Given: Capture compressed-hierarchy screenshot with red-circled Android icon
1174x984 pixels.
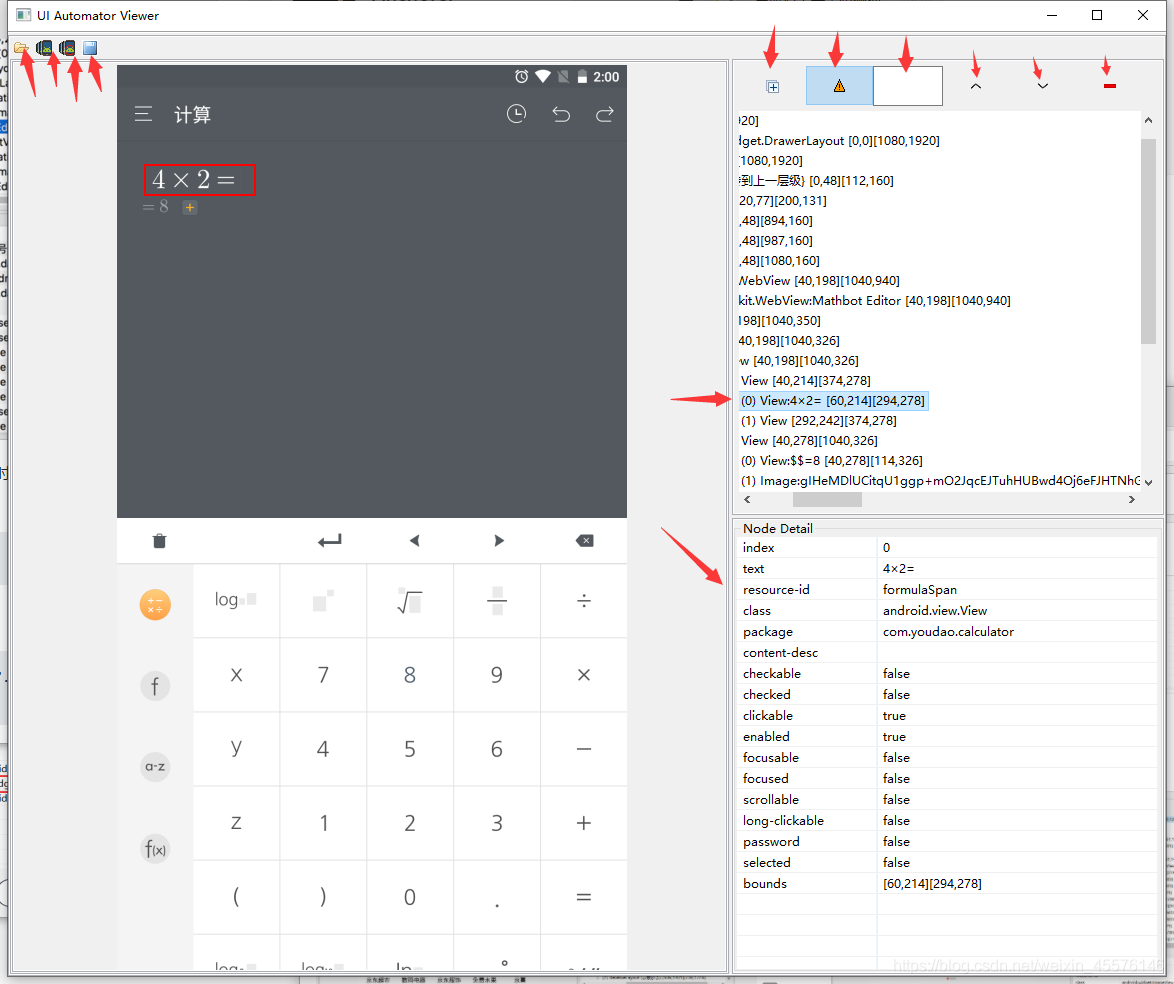Looking at the screenshot, I should click(67, 48).
